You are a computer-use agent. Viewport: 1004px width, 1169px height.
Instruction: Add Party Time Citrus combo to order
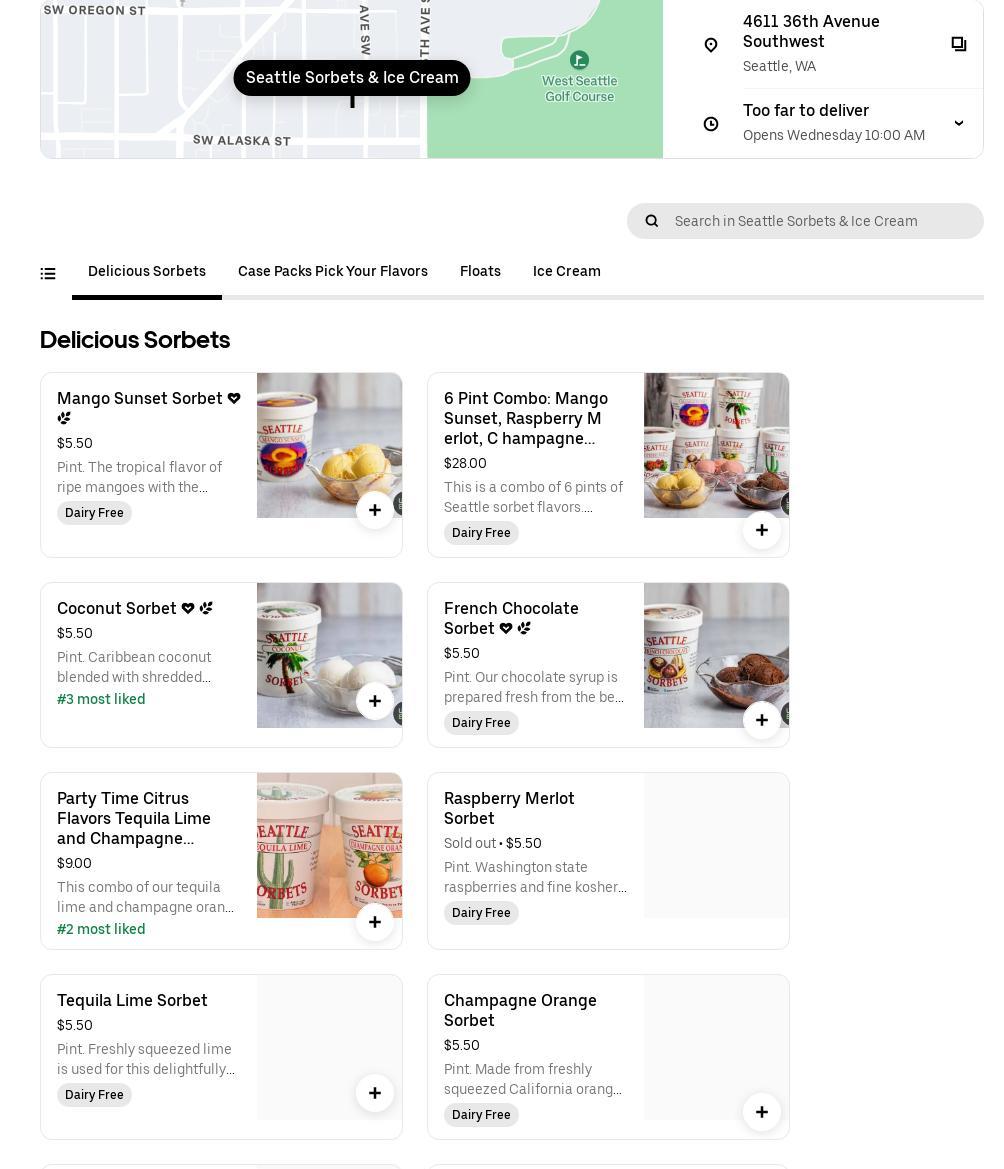point(375,922)
